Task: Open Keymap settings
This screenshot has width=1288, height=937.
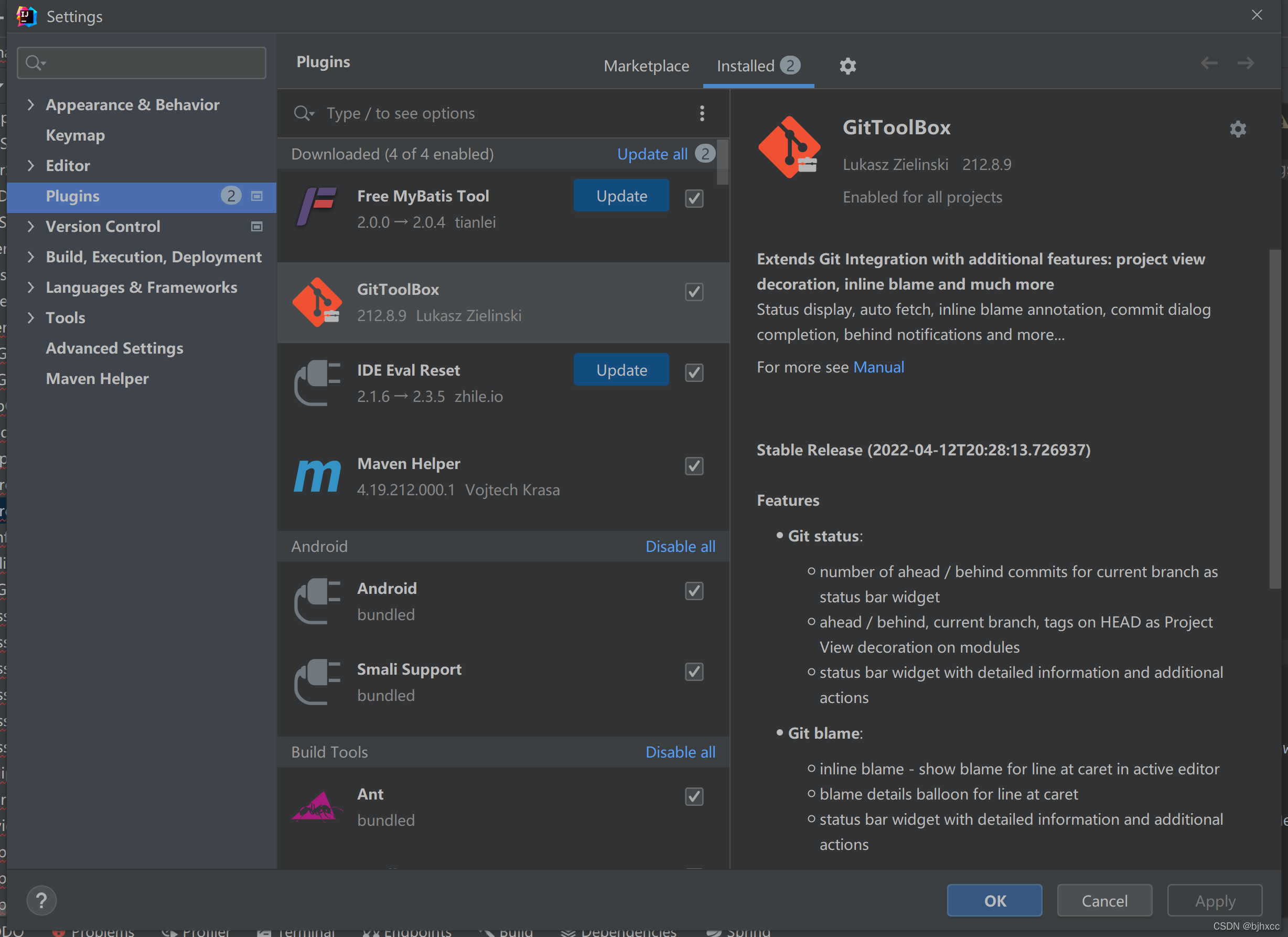Action: click(76, 135)
